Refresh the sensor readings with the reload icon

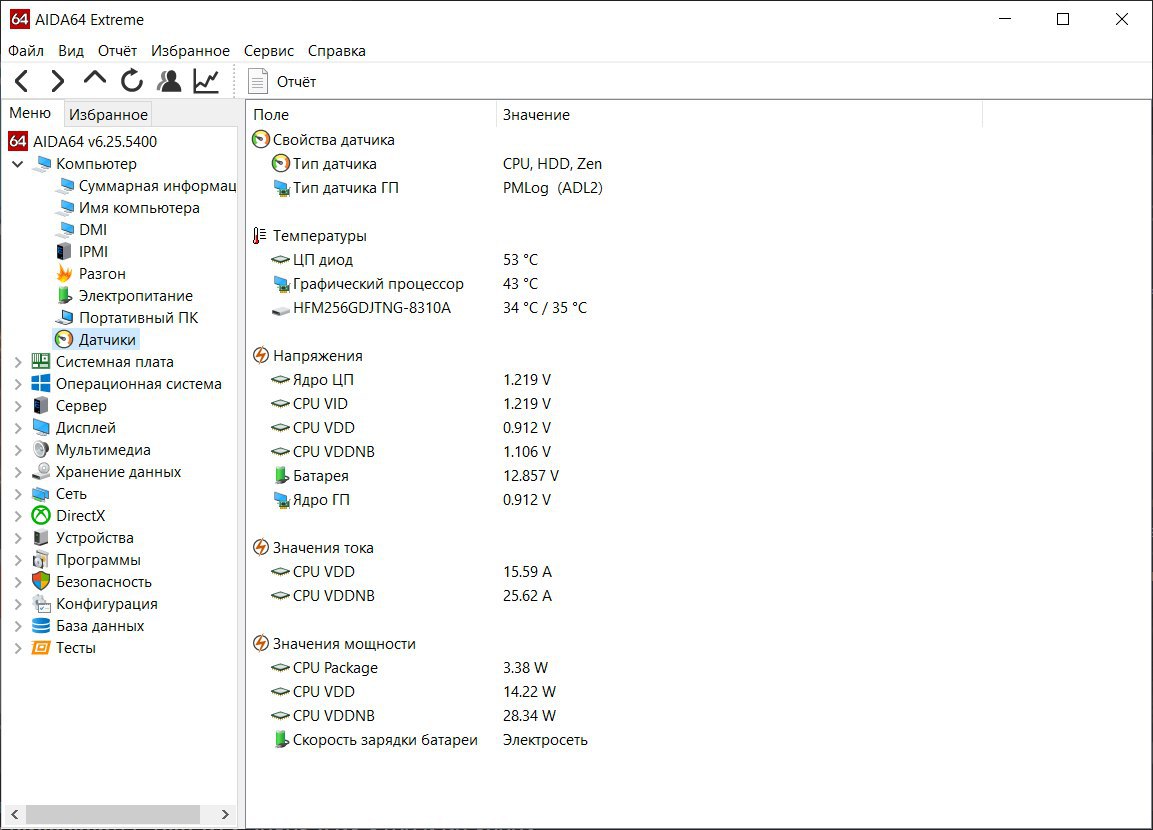click(x=132, y=81)
